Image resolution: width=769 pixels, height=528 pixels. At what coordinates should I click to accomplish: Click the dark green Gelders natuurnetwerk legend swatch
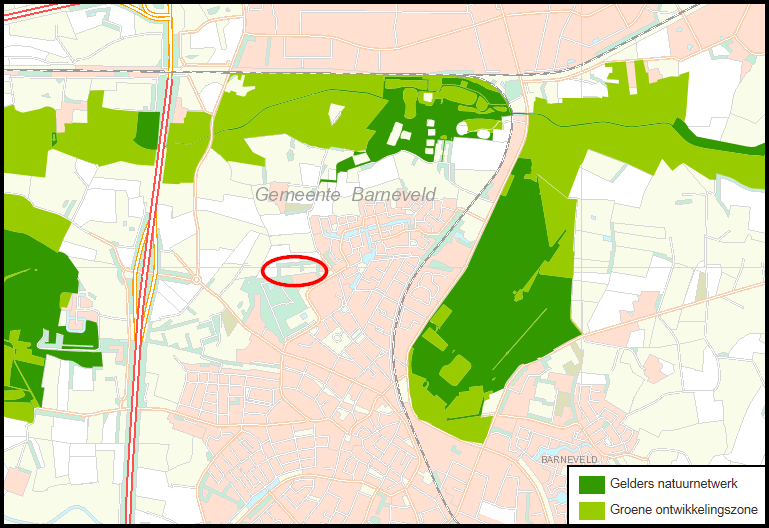click(592, 484)
